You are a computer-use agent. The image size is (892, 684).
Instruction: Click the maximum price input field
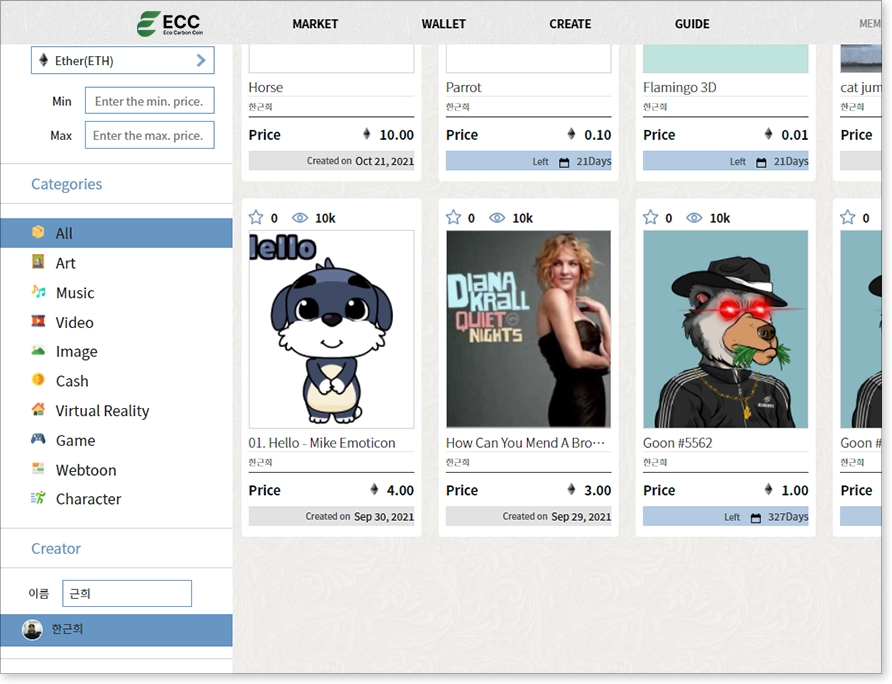150,135
